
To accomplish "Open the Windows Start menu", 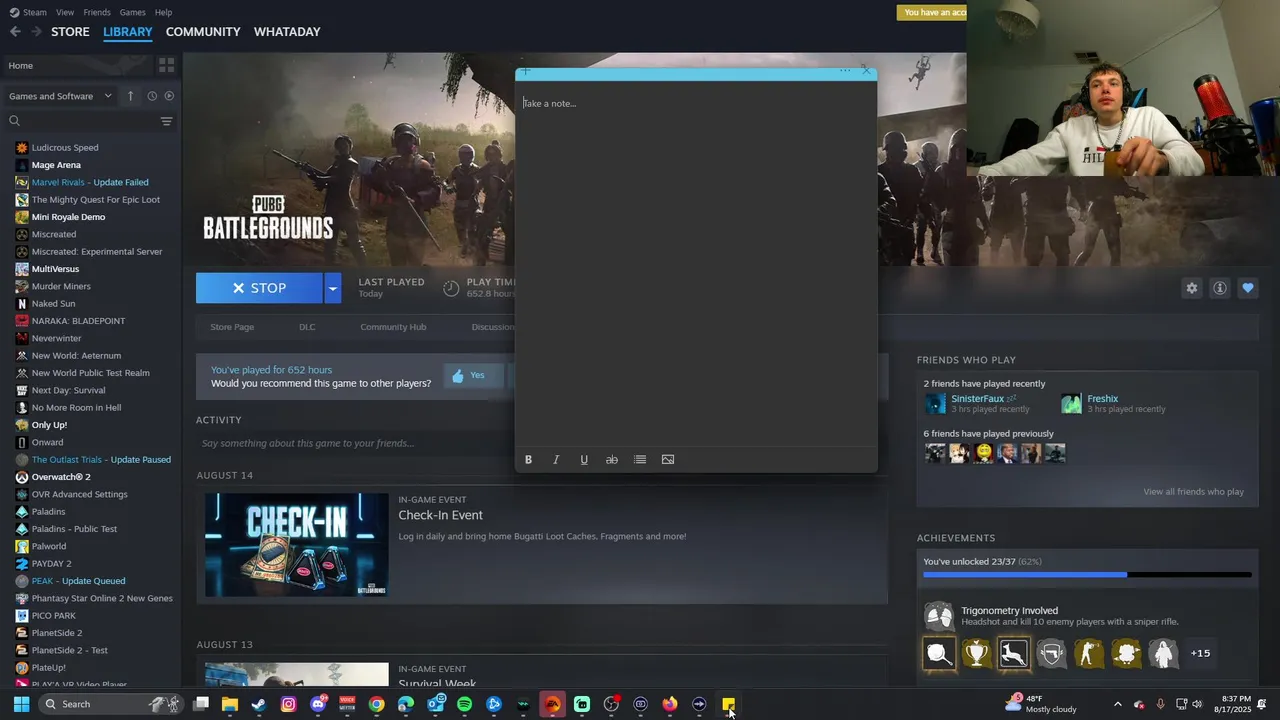I will (x=21, y=704).
